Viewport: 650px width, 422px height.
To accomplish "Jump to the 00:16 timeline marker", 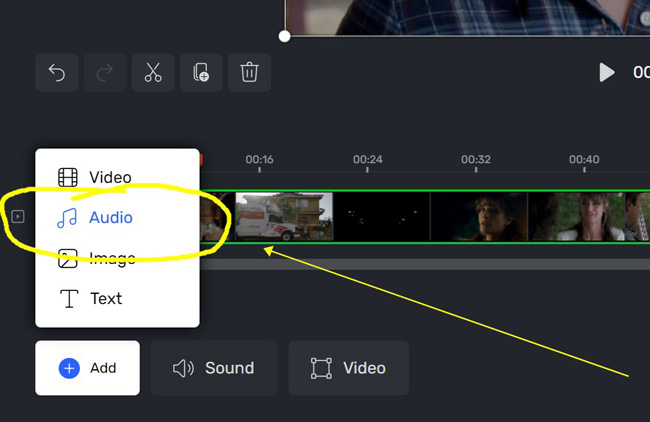I will click(260, 160).
